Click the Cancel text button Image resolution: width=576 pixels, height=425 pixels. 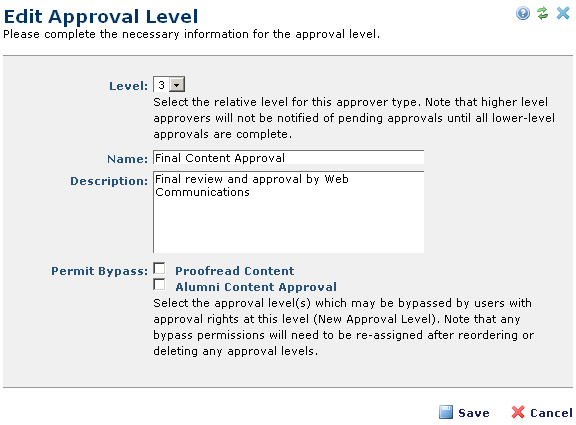point(551,413)
